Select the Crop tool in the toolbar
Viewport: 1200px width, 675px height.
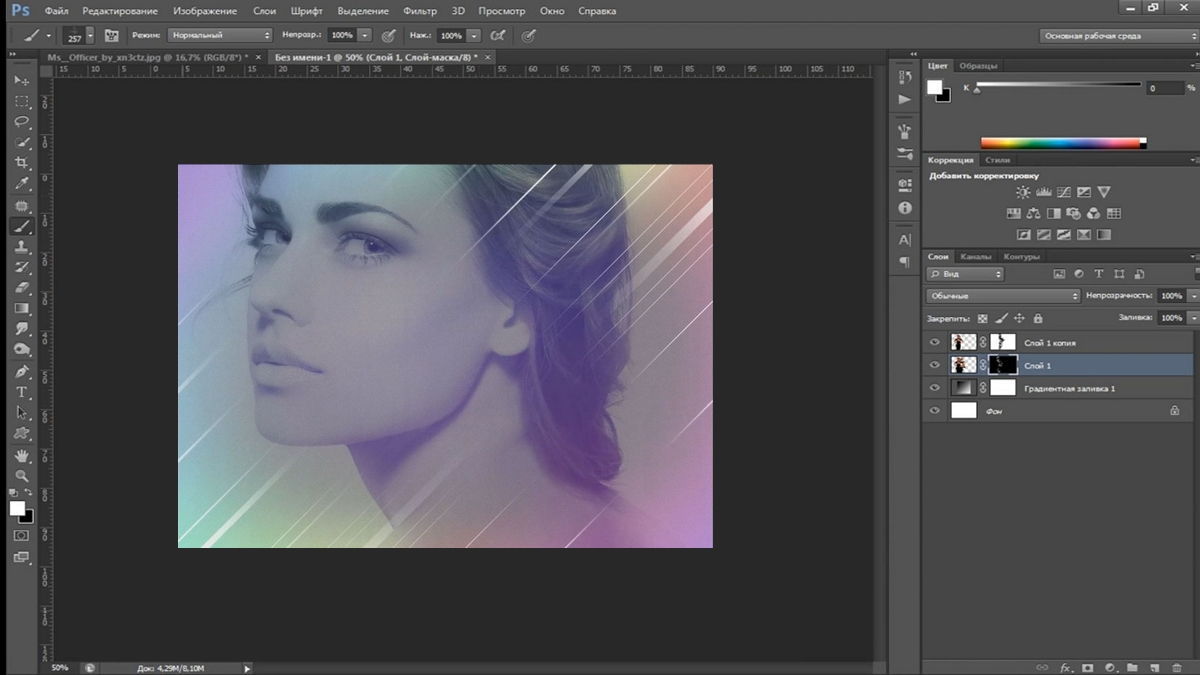(x=22, y=163)
